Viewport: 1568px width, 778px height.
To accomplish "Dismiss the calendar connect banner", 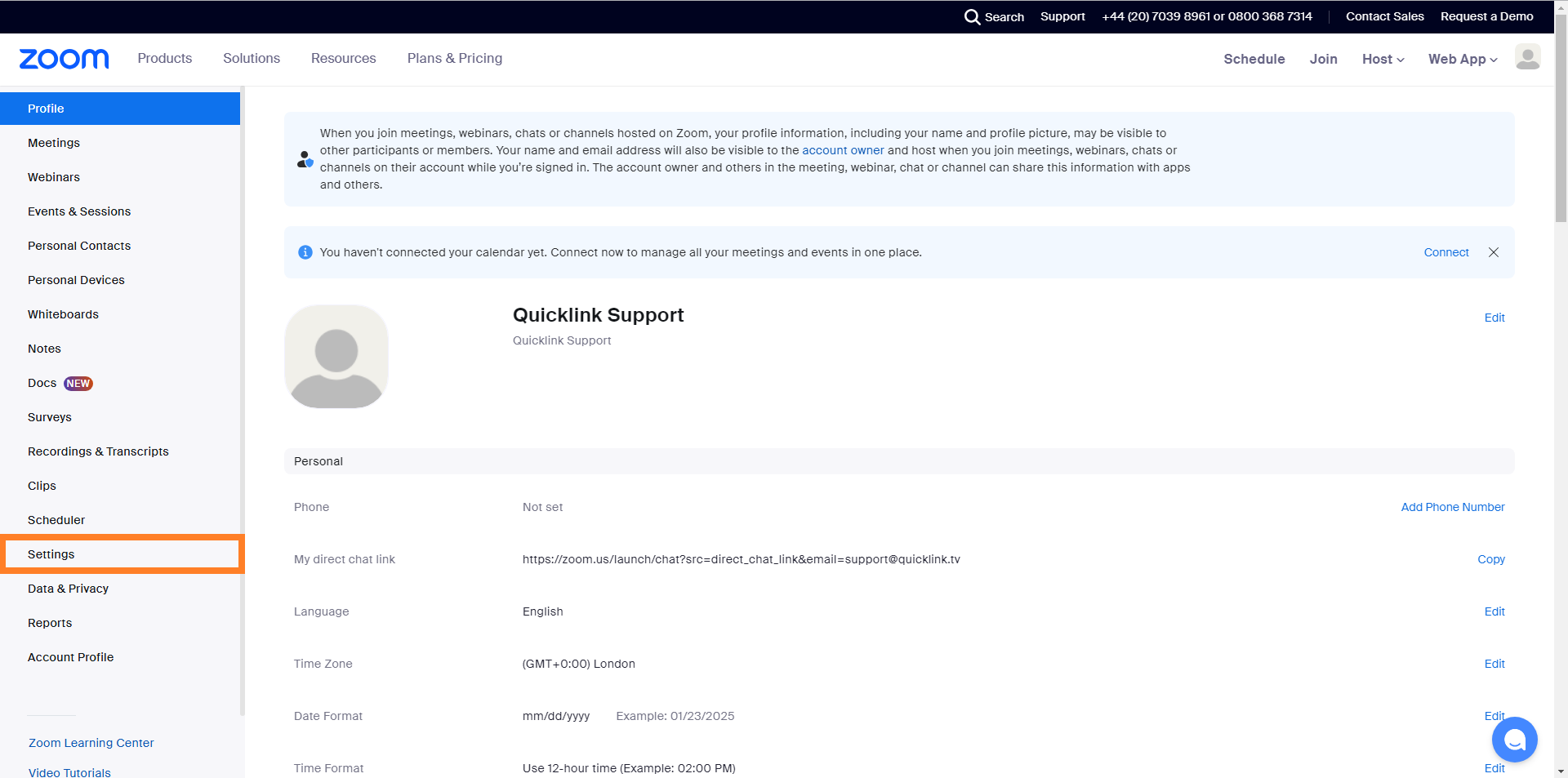I will (1494, 252).
